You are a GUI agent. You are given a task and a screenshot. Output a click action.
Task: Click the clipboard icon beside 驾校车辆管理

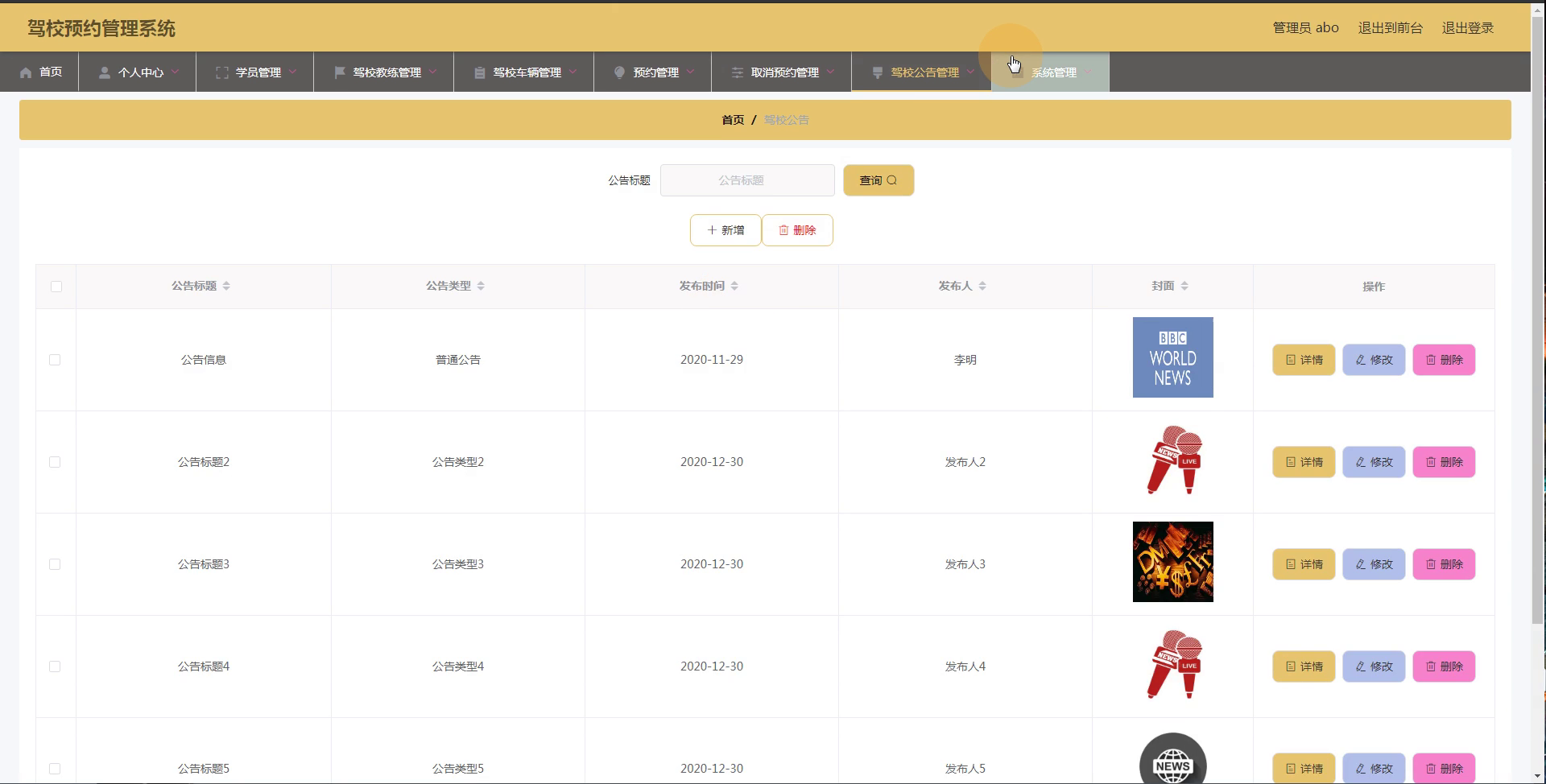point(480,72)
